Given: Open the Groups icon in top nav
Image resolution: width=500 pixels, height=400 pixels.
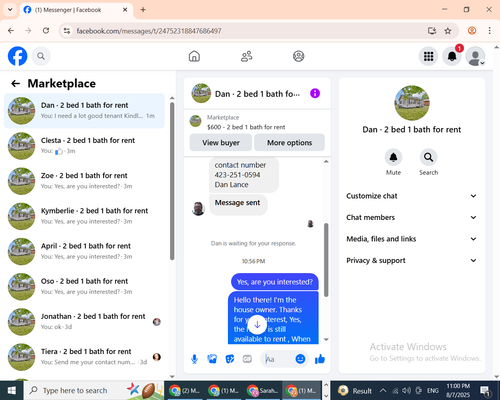Looking at the screenshot, I should pos(299,56).
